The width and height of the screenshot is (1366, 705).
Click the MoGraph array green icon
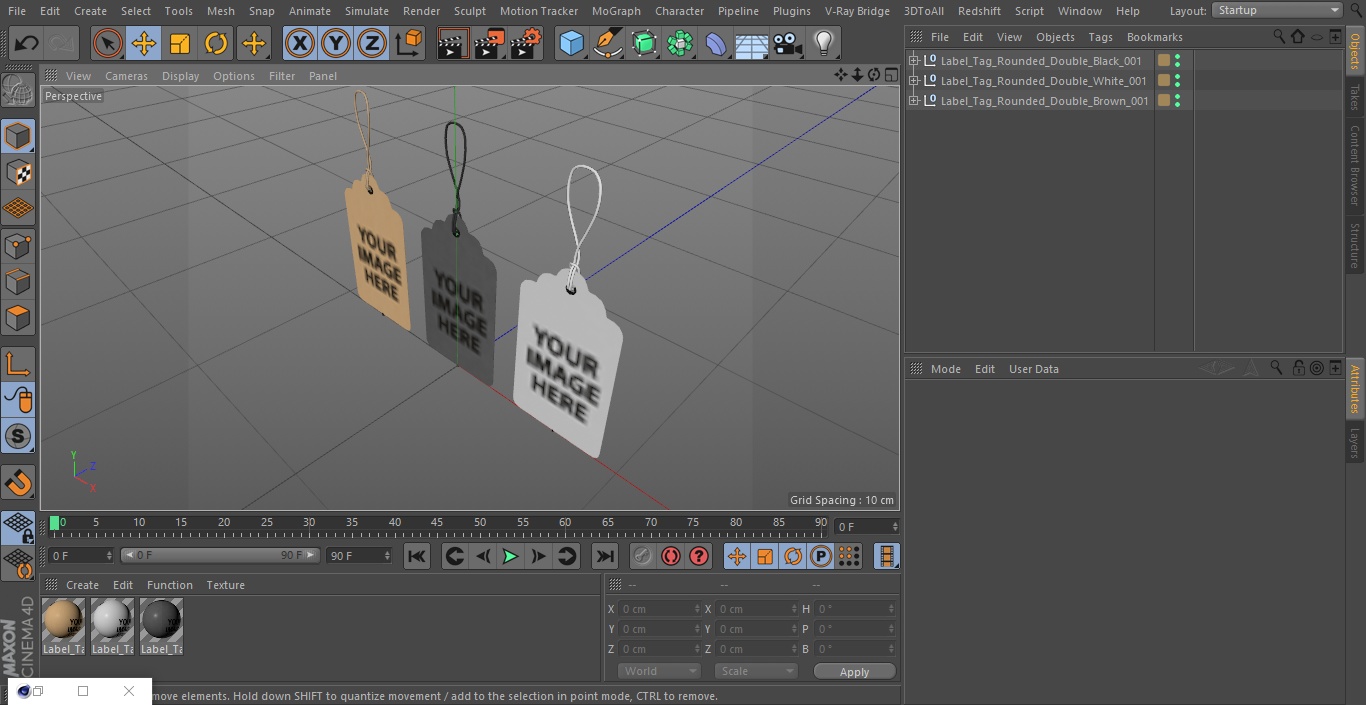pyautogui.click(x=680, y=44)
